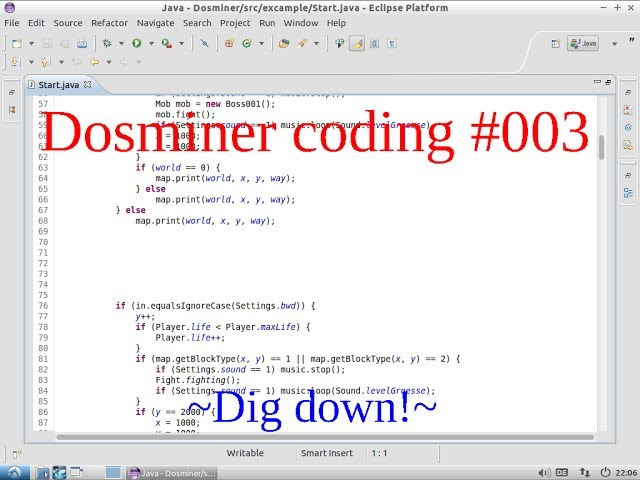640x480 pixels.
Task: Open the New Java Class dropdown arrow
Action: pyautogui.click(x=261, y=44)
